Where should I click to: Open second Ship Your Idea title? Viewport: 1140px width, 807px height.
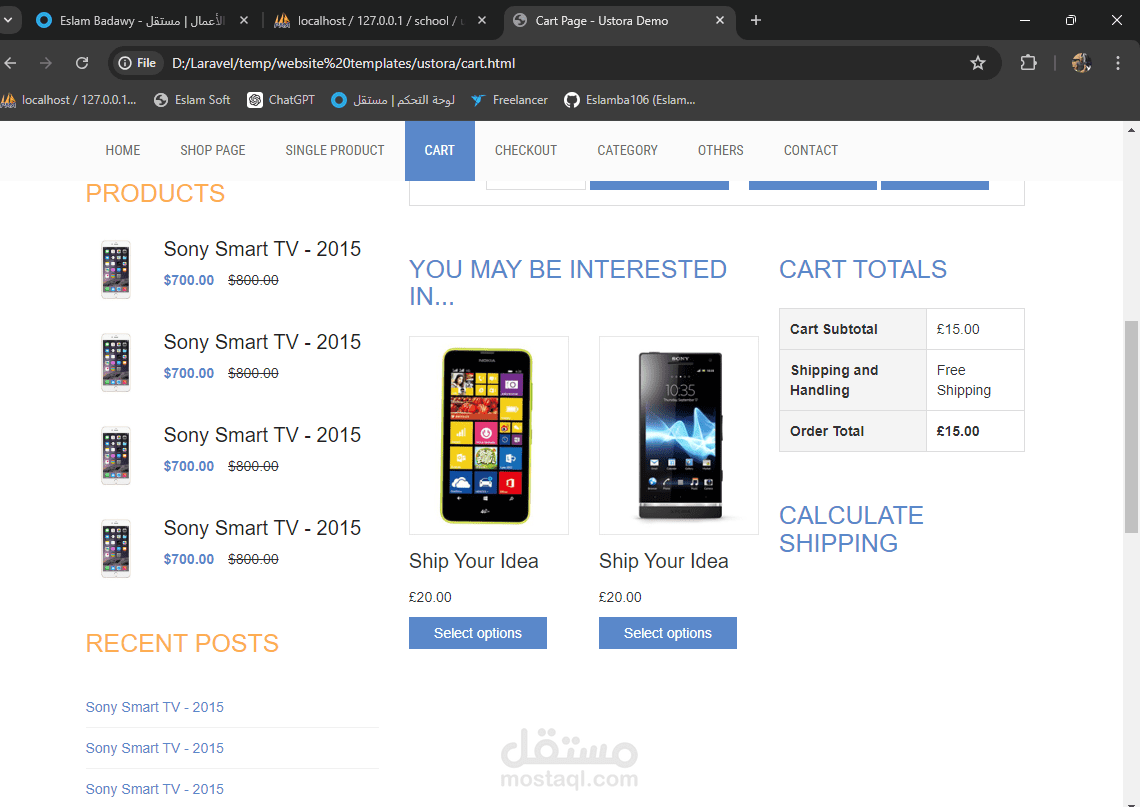click(663, 561)
